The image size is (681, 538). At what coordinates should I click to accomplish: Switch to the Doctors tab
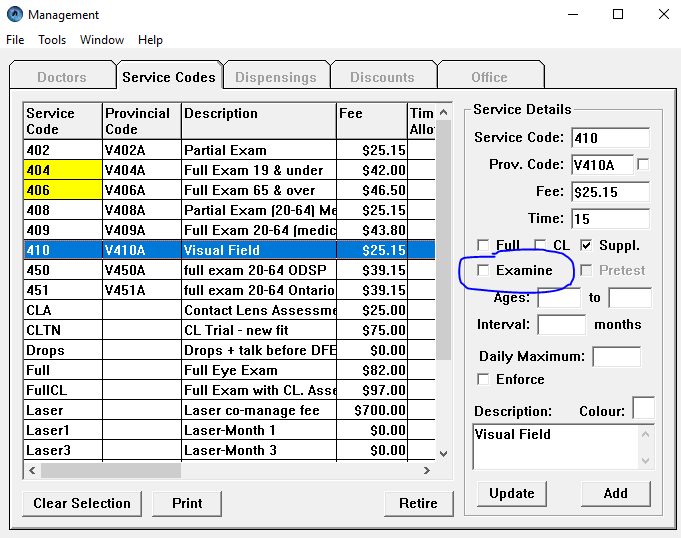coord(62,77)
